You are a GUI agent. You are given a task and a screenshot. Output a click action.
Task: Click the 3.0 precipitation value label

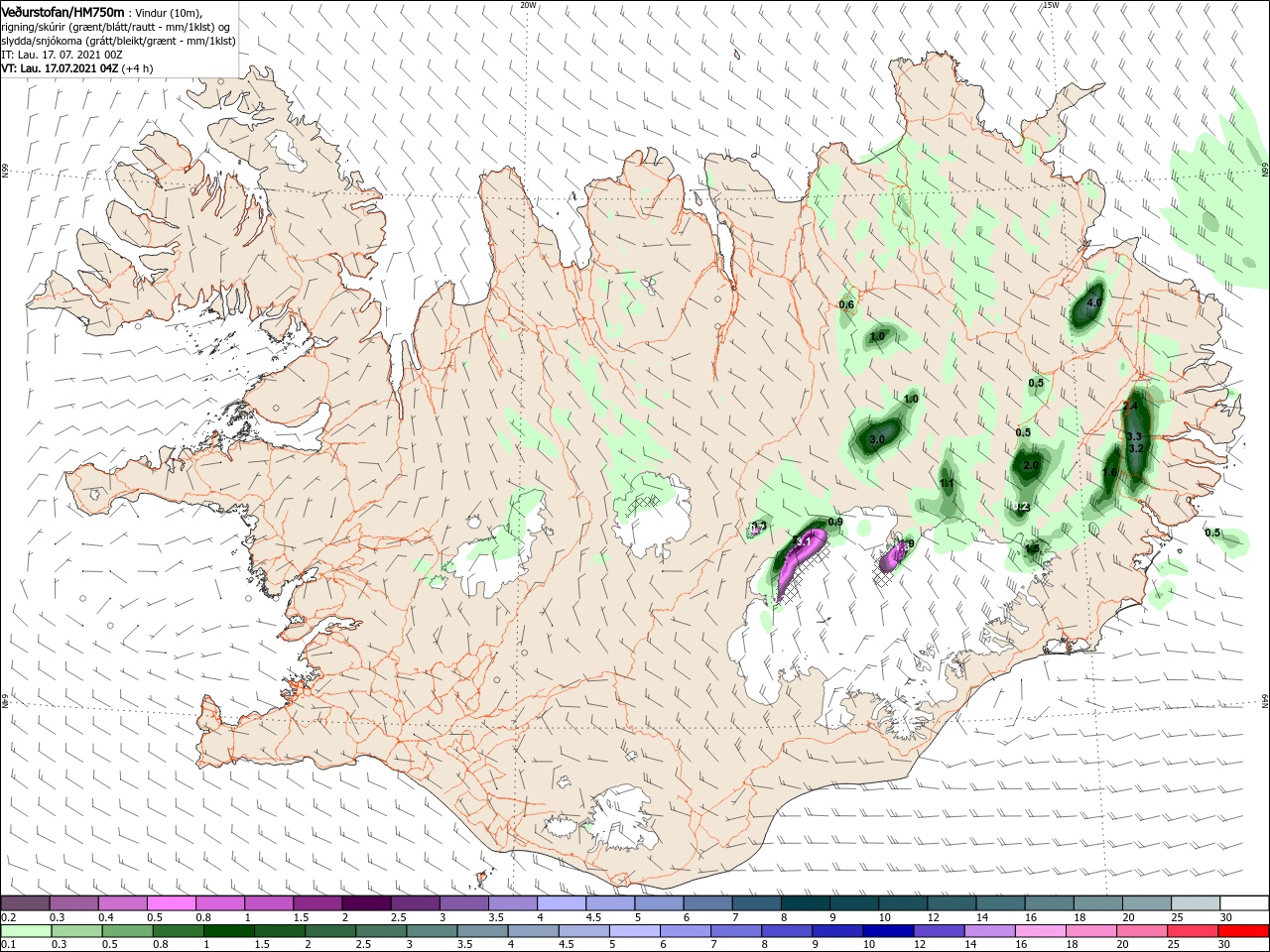pyautogui.click(x=877, y=439)
